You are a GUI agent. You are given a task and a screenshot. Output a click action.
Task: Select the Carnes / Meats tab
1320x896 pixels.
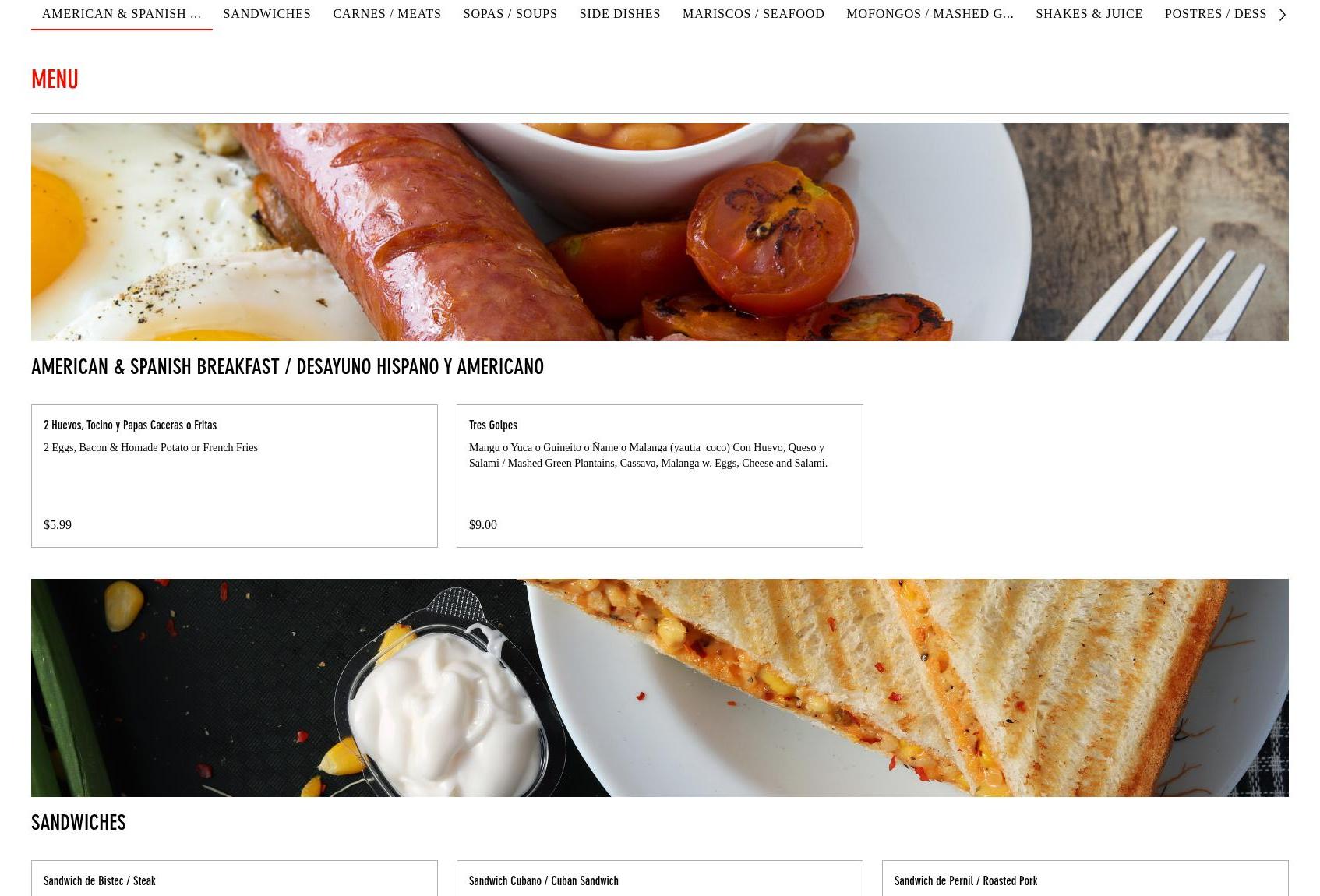tap(386, 14)
